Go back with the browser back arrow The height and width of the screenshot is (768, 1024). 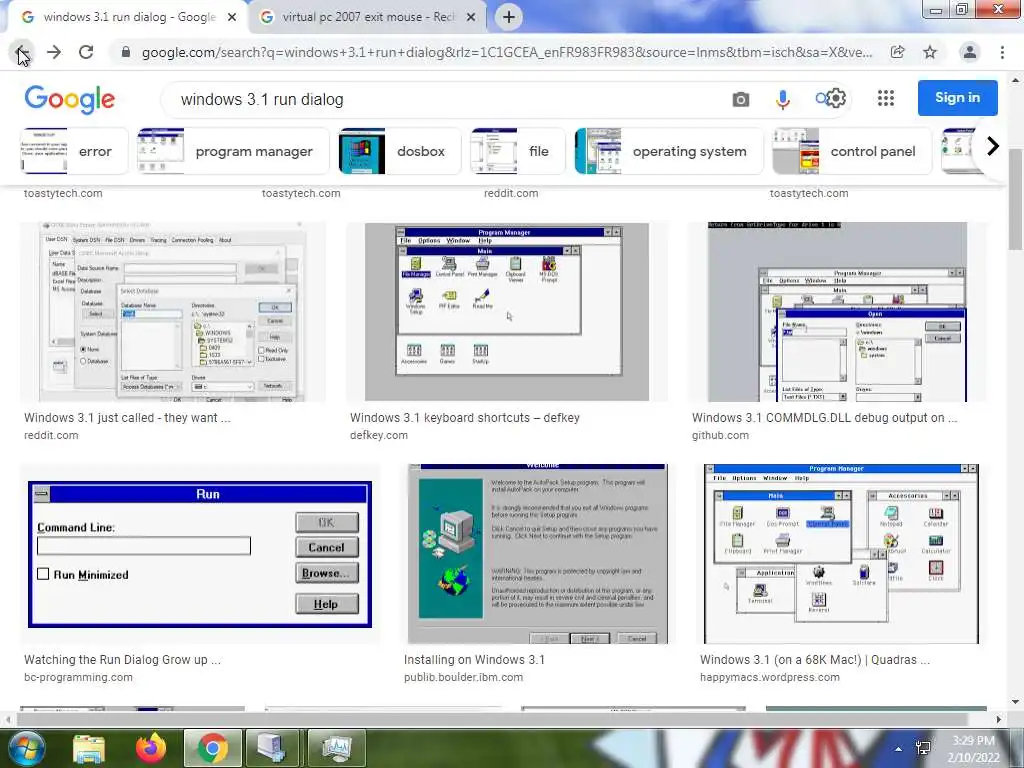tap(22, 52)
